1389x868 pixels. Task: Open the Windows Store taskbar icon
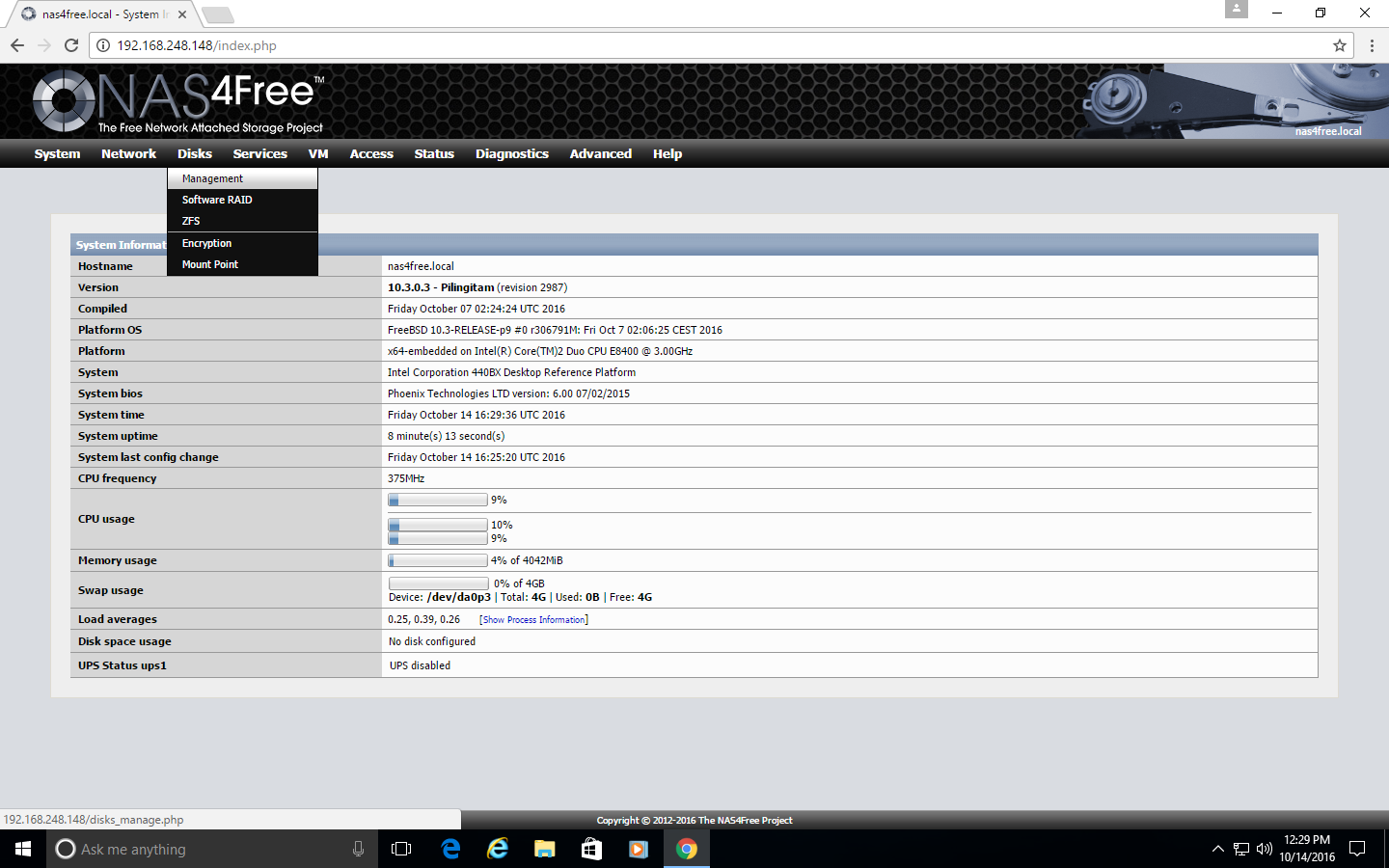(591, 849)
